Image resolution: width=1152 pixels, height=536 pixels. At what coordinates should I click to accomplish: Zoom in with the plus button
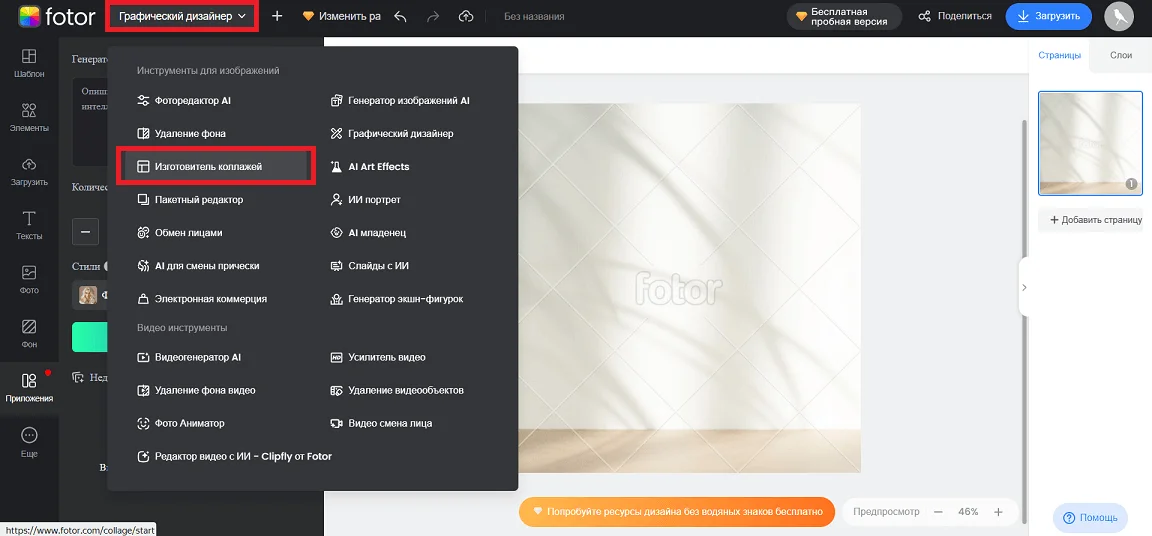998,512
